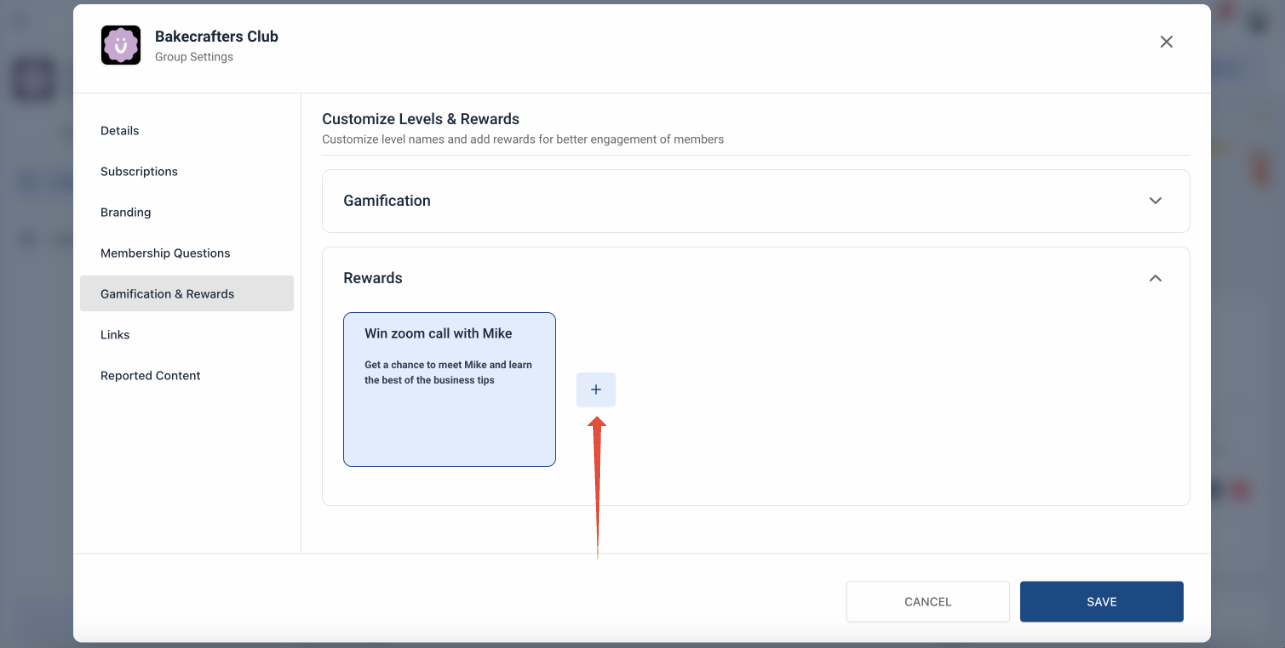Collapse the Rewards section chevron
Screen dimensions: 1285x648
click(x=1155, y=278)
